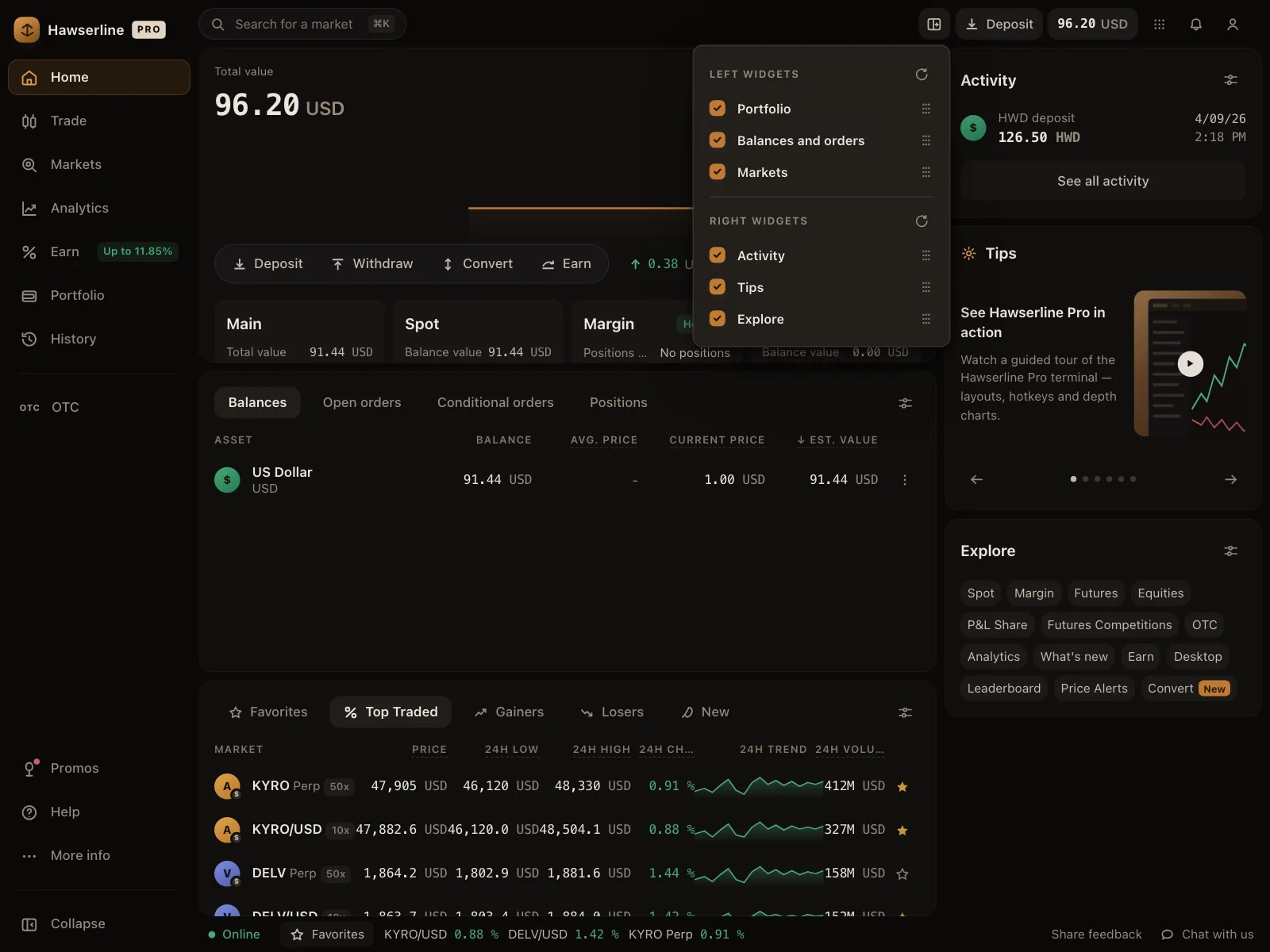This screenshot has height=952, width=1270.
Task: Uncheck Balances and orders checkbox
Action: pyautogui.click(x=718, y=140)
